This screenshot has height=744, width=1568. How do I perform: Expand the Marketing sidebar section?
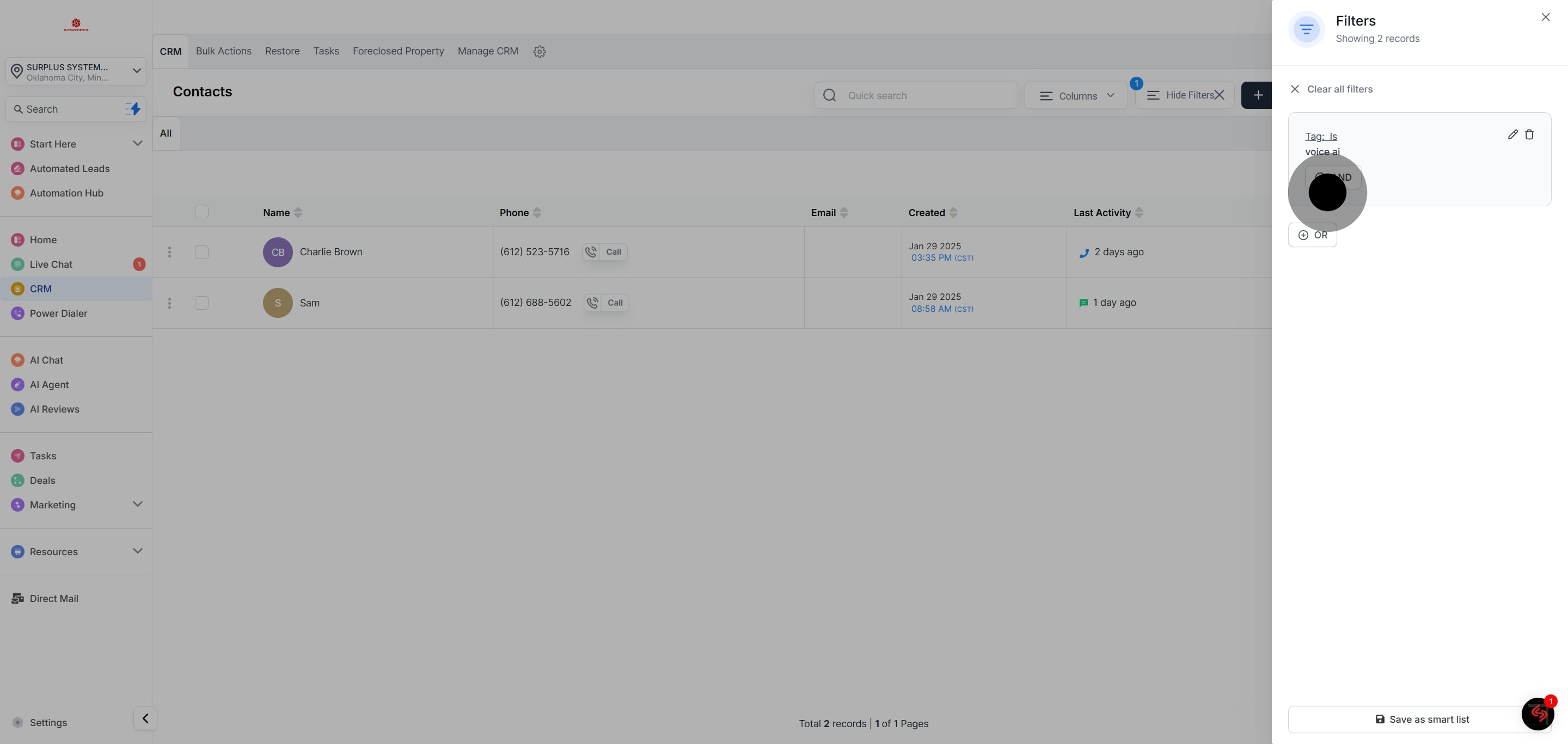pyautogui.click(x=138, y=505)
